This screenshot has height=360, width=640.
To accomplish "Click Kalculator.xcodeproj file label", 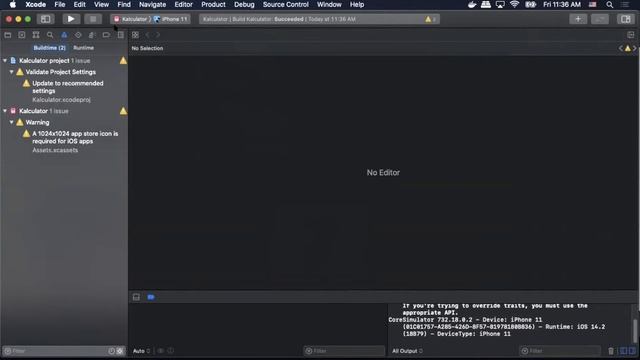I will pyautogui.click(x=61, y=100).
